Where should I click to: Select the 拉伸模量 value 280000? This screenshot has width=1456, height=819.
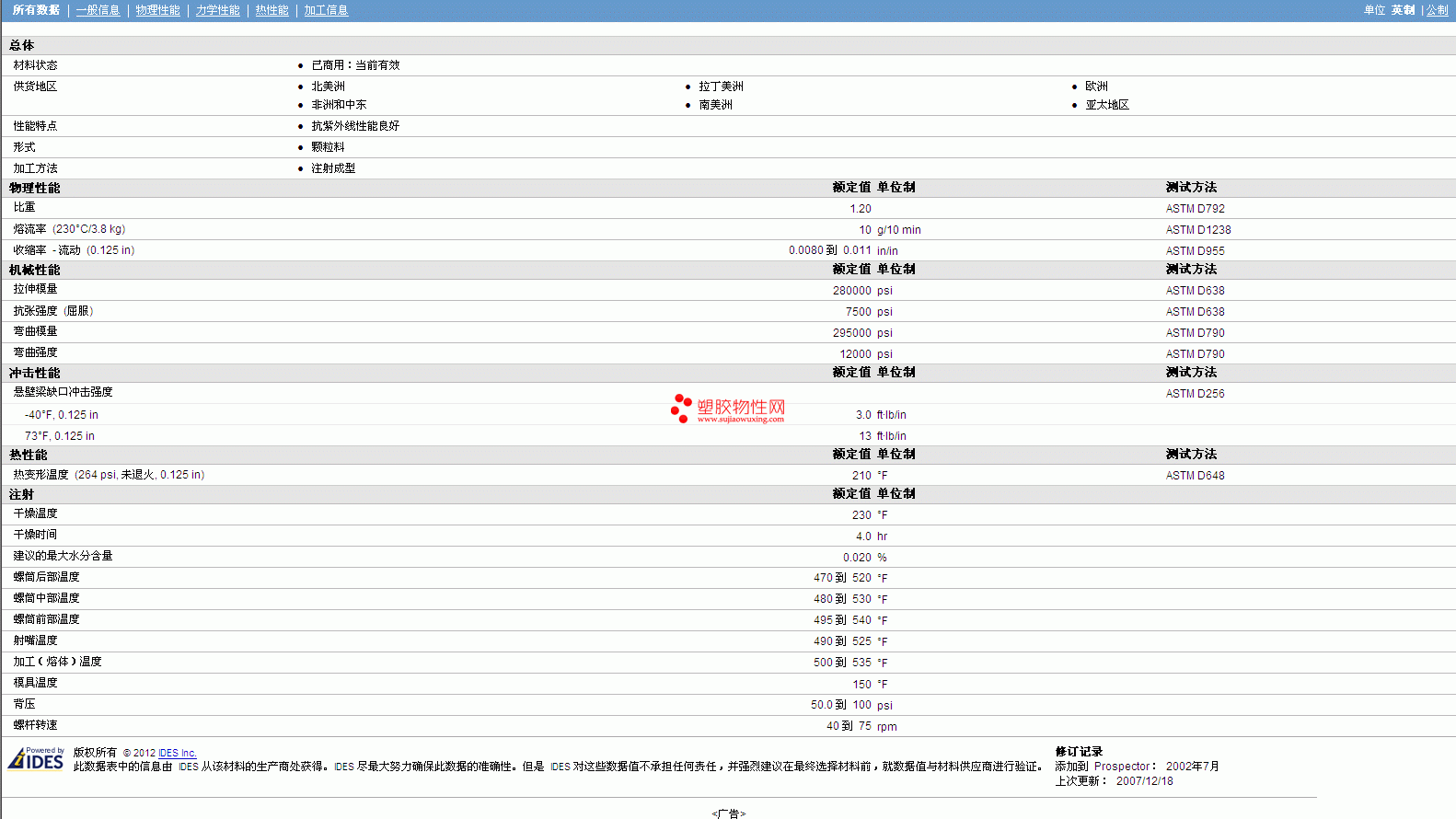point(852,291)
